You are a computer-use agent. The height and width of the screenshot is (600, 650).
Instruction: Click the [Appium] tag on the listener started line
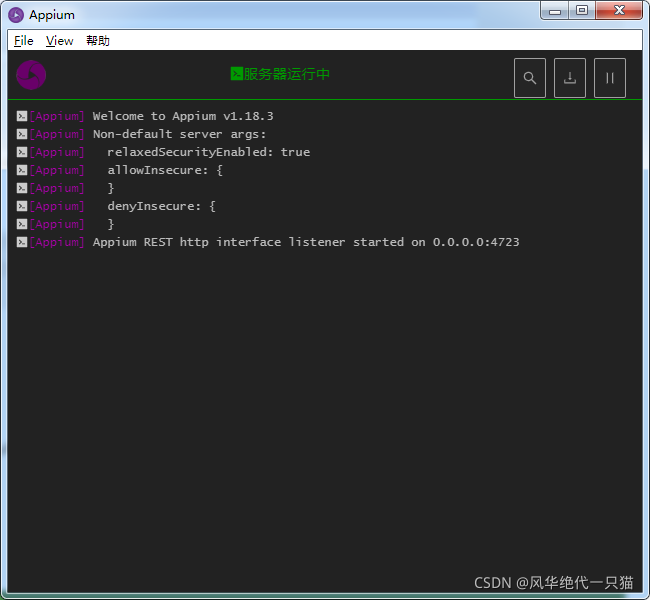57,242
